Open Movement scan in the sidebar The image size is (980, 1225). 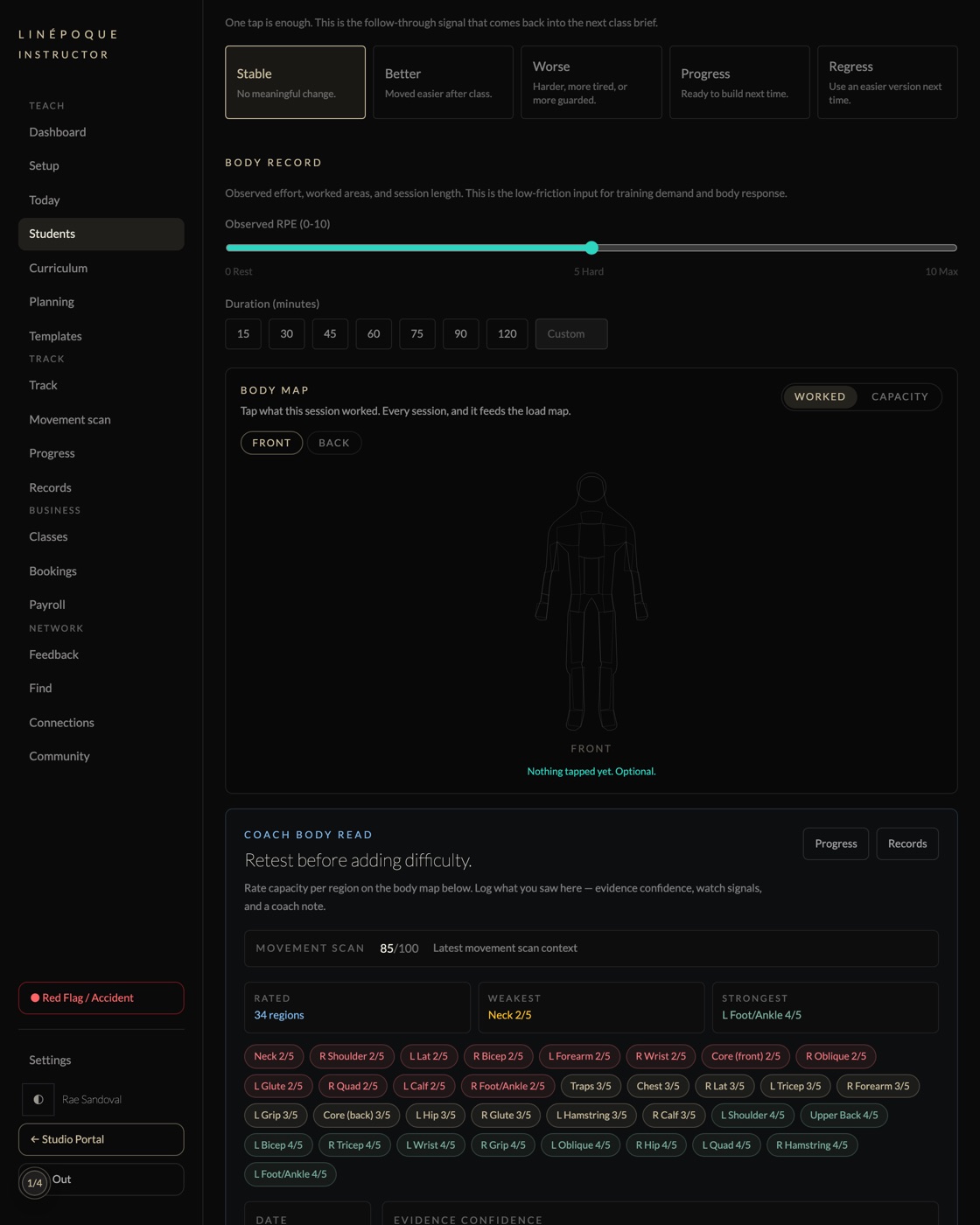click(x=101, y=419)
